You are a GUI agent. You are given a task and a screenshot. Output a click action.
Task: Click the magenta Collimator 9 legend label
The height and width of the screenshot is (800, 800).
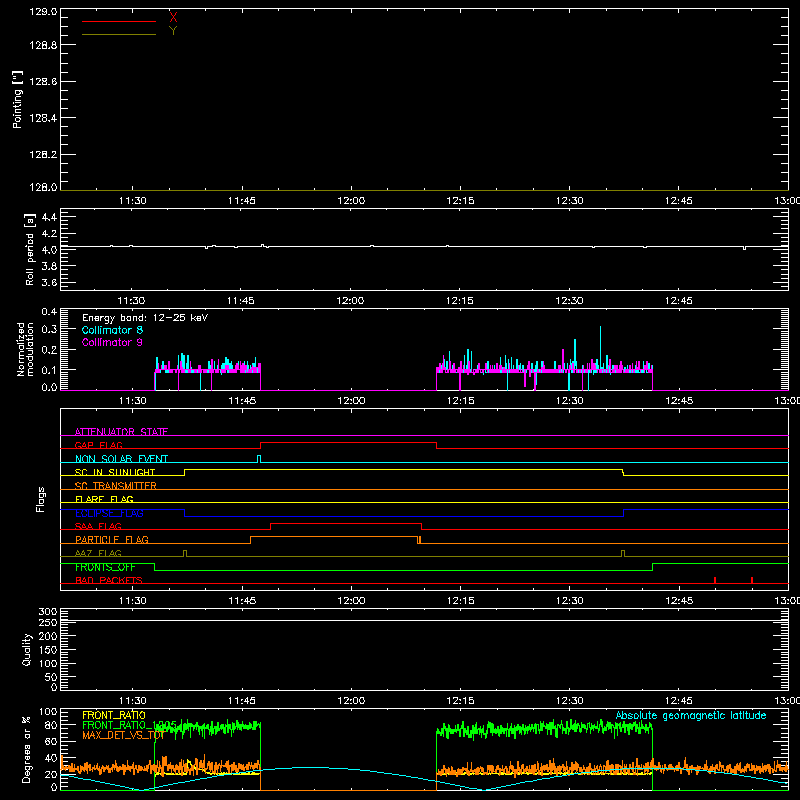112,342
